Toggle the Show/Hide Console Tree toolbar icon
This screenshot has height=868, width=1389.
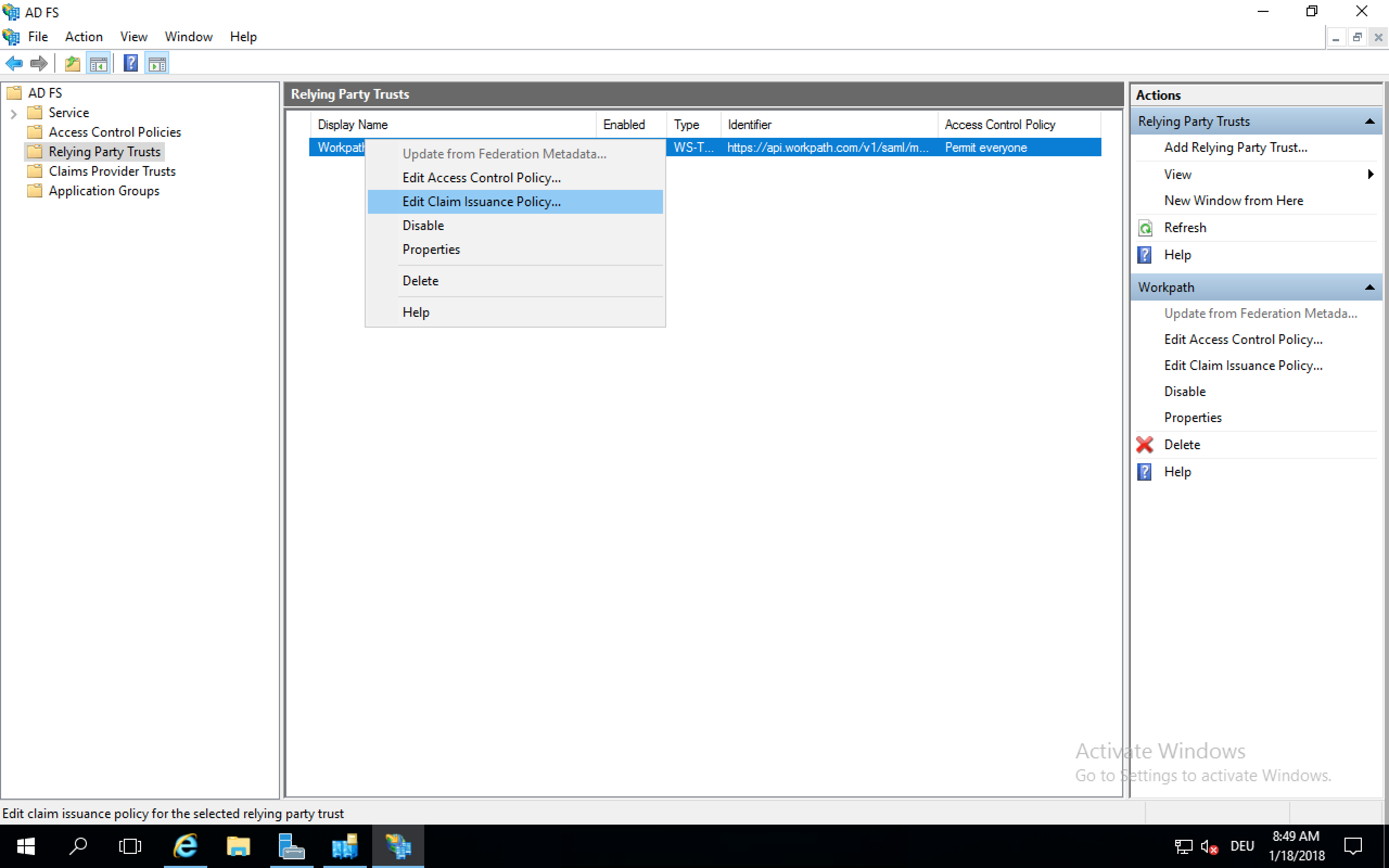tap(98, 63)
